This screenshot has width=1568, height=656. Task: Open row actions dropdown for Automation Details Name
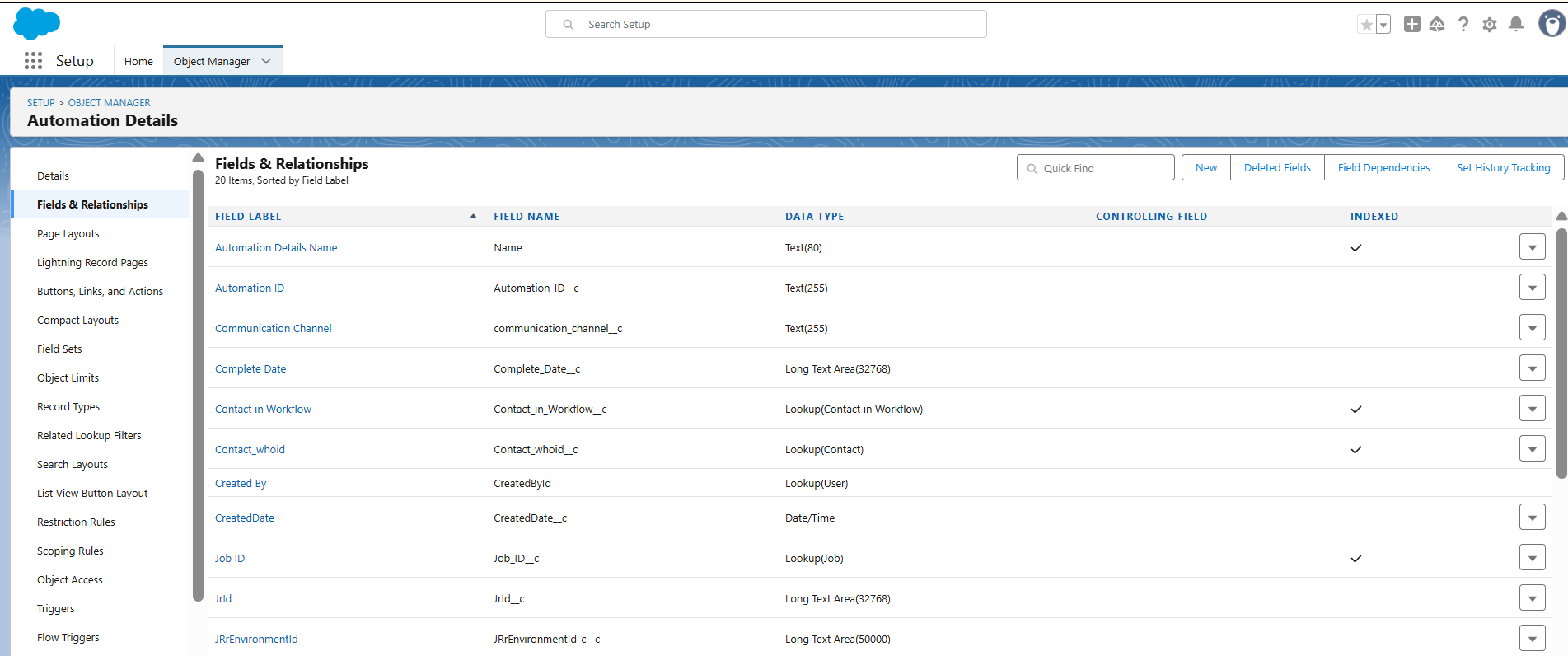(1533, 246)
